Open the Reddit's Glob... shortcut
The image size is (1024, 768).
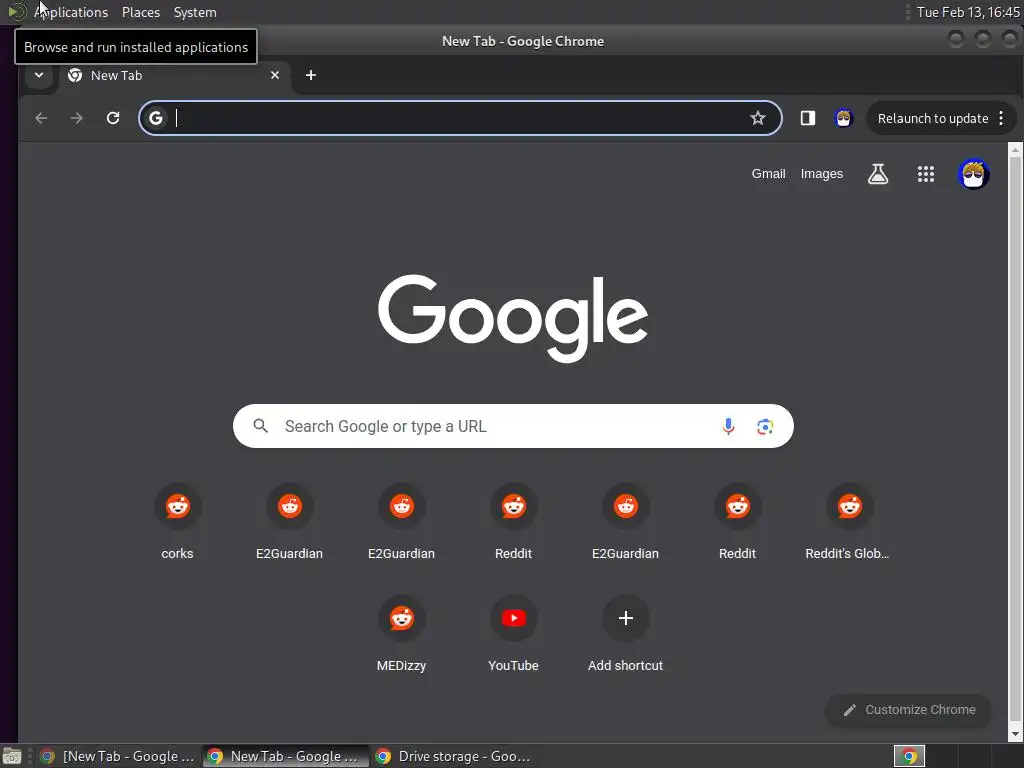pyautogui.click(x=849, y=521)
